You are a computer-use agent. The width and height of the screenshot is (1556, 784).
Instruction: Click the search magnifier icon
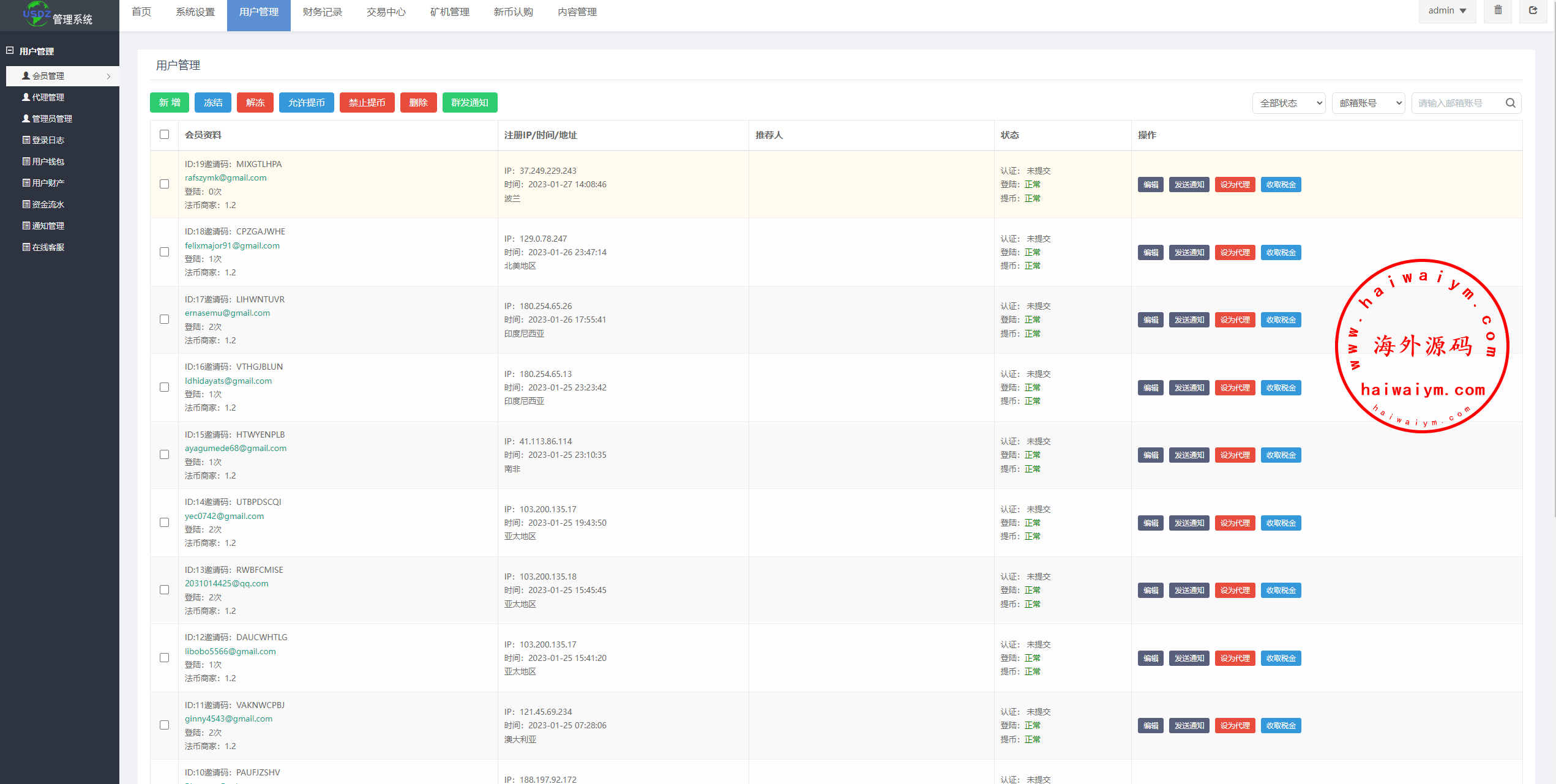tap(1510, 103)
